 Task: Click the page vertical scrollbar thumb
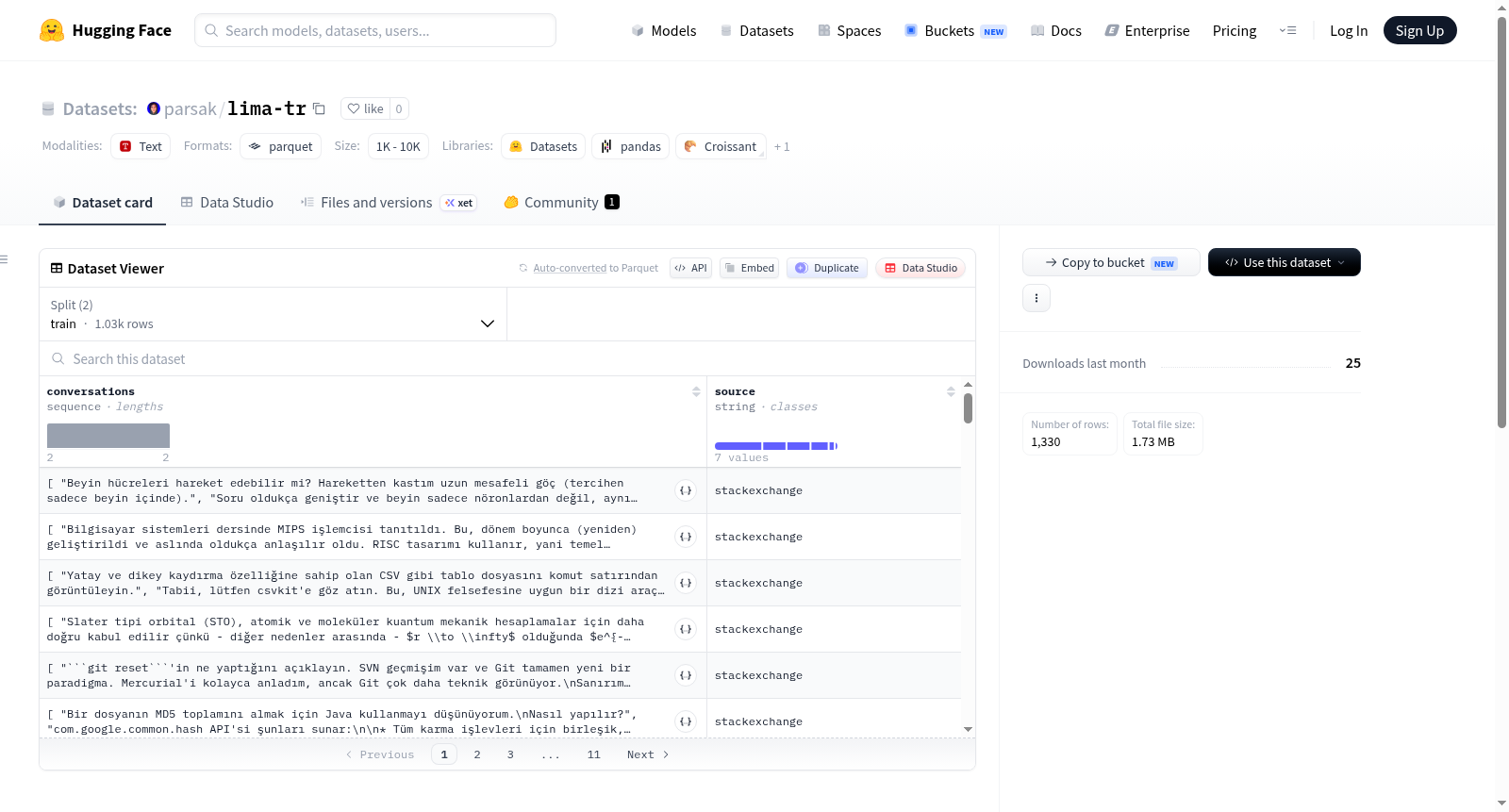pos(1502,222)
